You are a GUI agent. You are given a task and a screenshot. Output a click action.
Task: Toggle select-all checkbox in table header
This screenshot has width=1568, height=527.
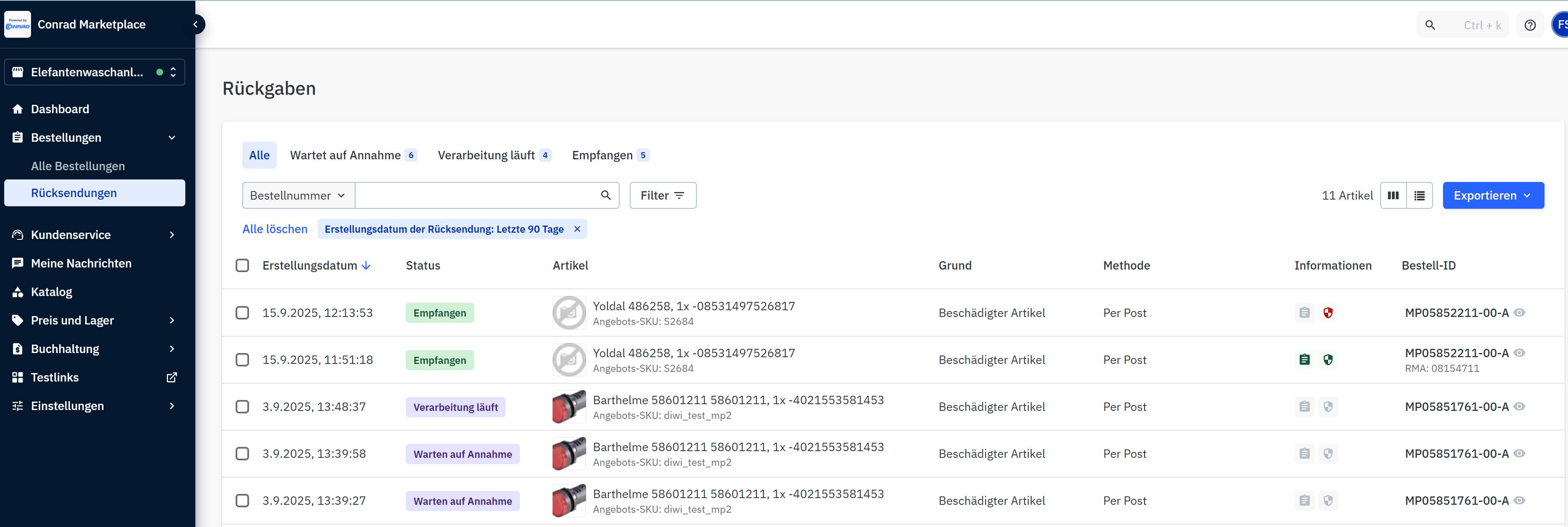[x=242, y=265]
